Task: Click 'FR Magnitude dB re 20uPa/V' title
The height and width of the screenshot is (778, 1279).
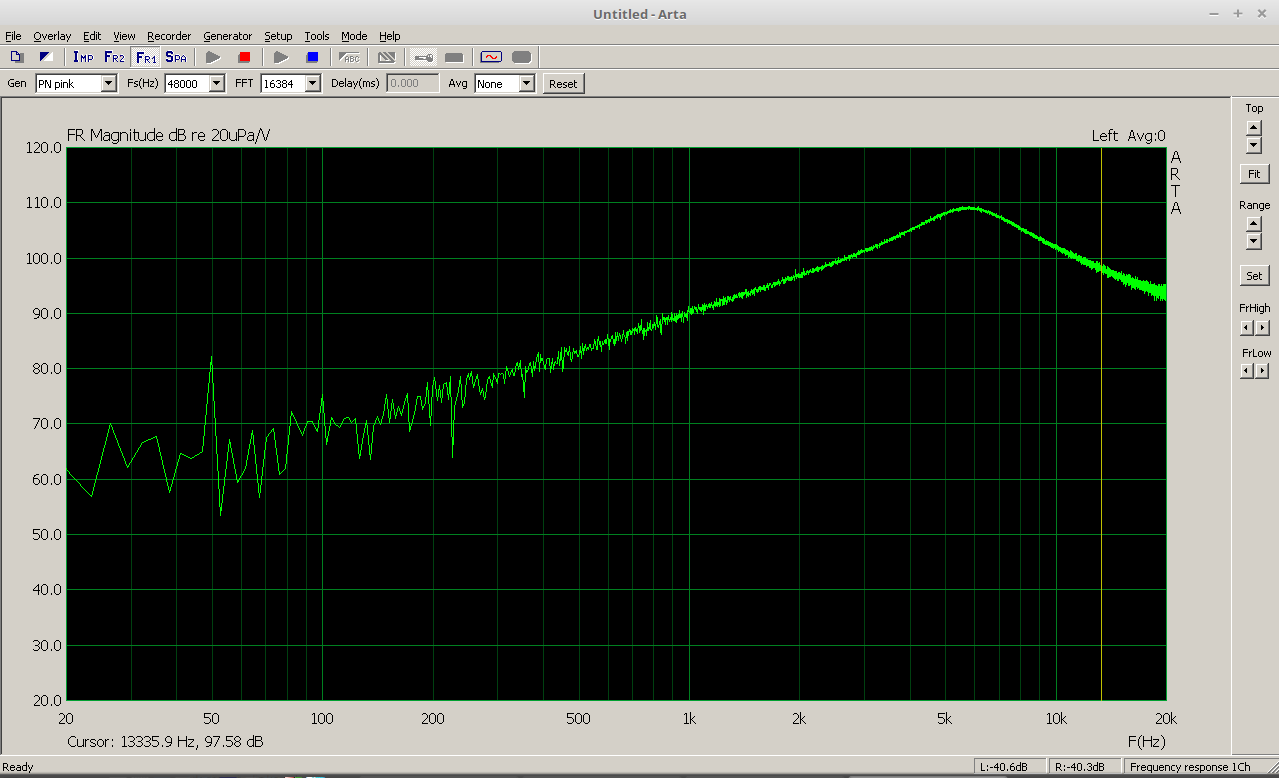Action: 168,136
